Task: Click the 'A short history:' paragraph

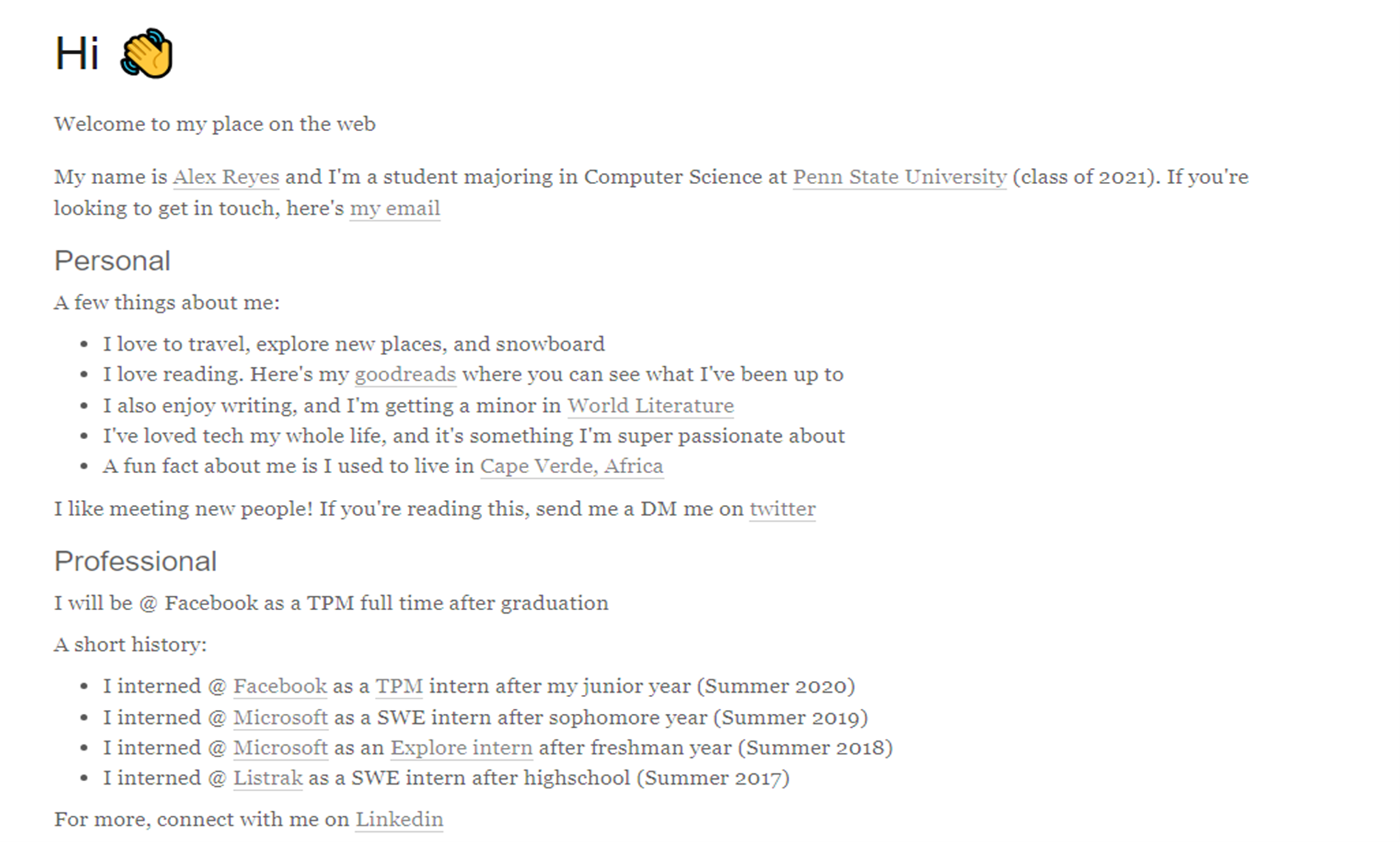Action: tap(131, 645)
